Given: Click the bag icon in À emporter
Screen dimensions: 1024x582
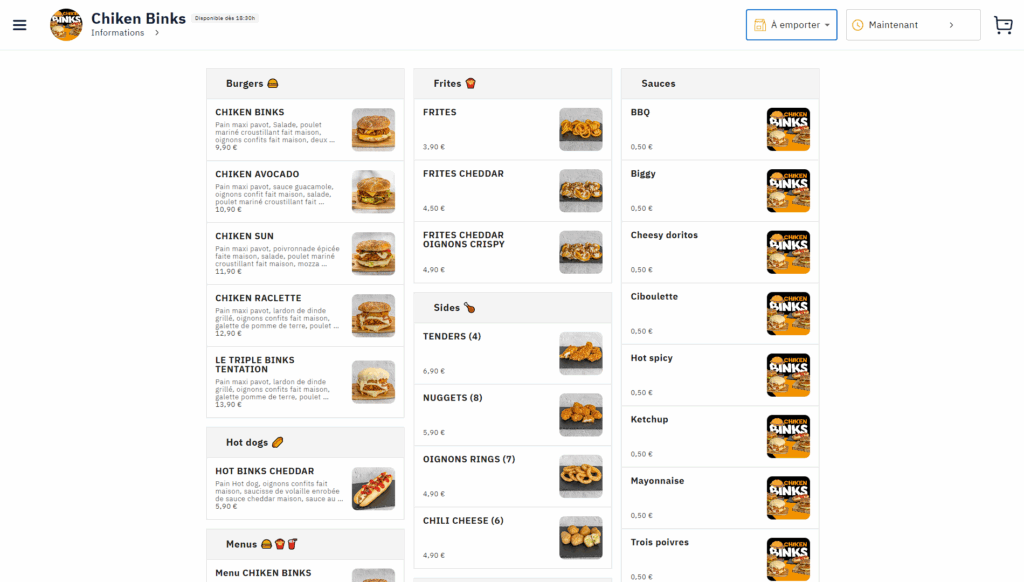Looking at the screenshot, I should click(760, 25).
